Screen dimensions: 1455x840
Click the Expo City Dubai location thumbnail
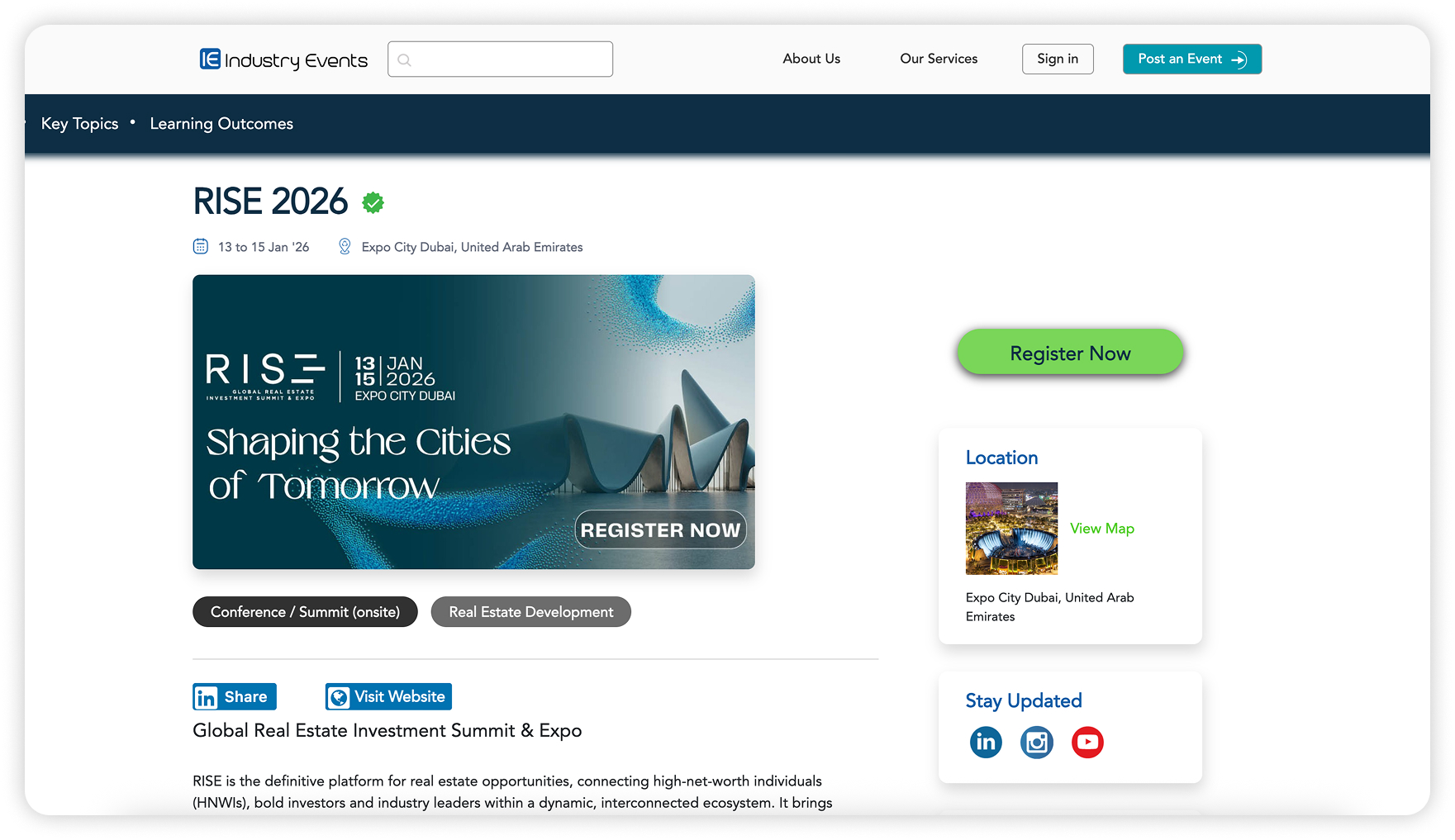[1011, 529]
